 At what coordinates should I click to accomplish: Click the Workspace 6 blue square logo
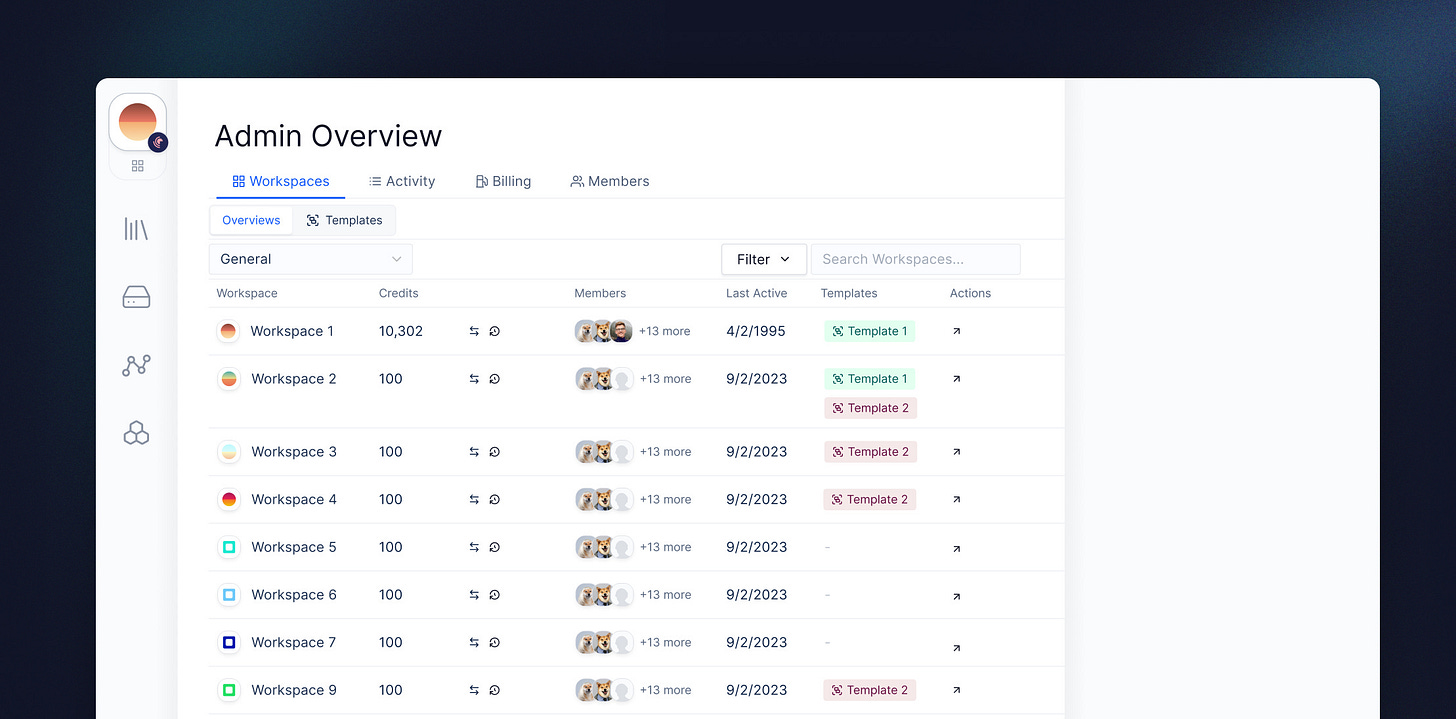[x=229, y=595]
